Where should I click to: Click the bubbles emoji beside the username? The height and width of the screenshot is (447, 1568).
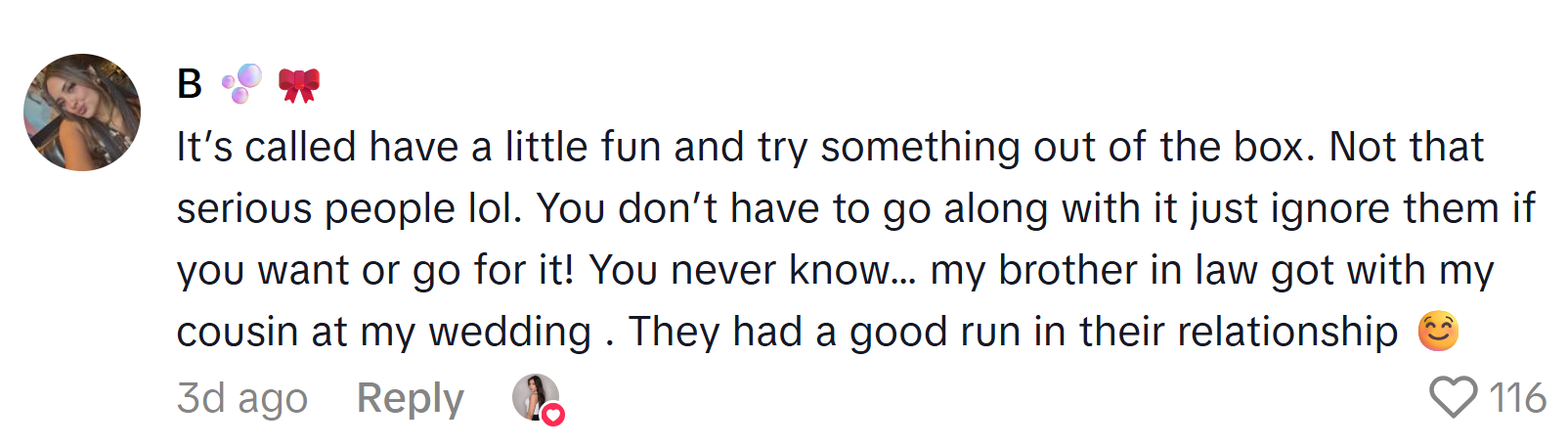coord(241,84)
